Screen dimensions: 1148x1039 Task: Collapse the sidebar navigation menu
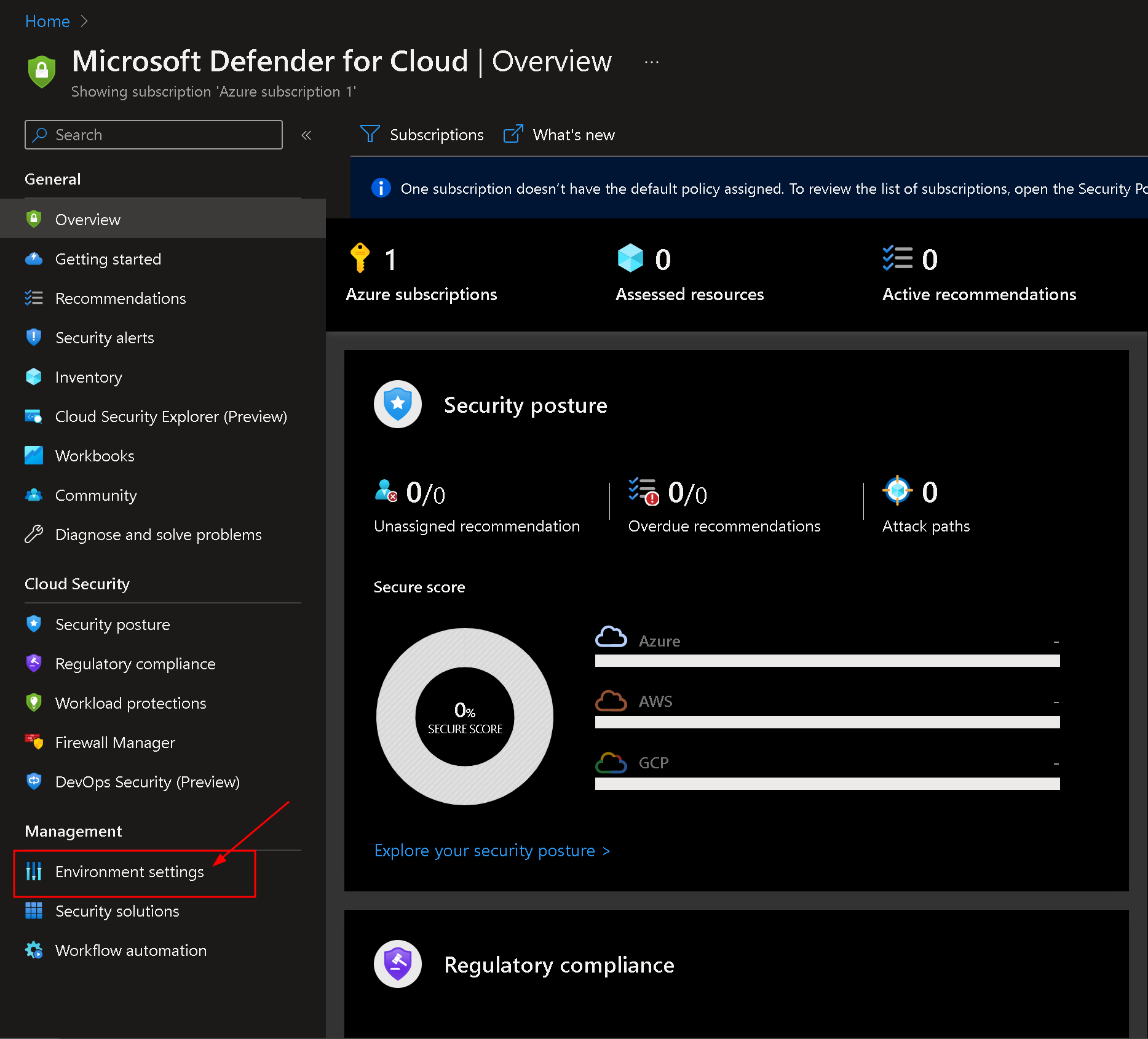[x=306, y=135]
